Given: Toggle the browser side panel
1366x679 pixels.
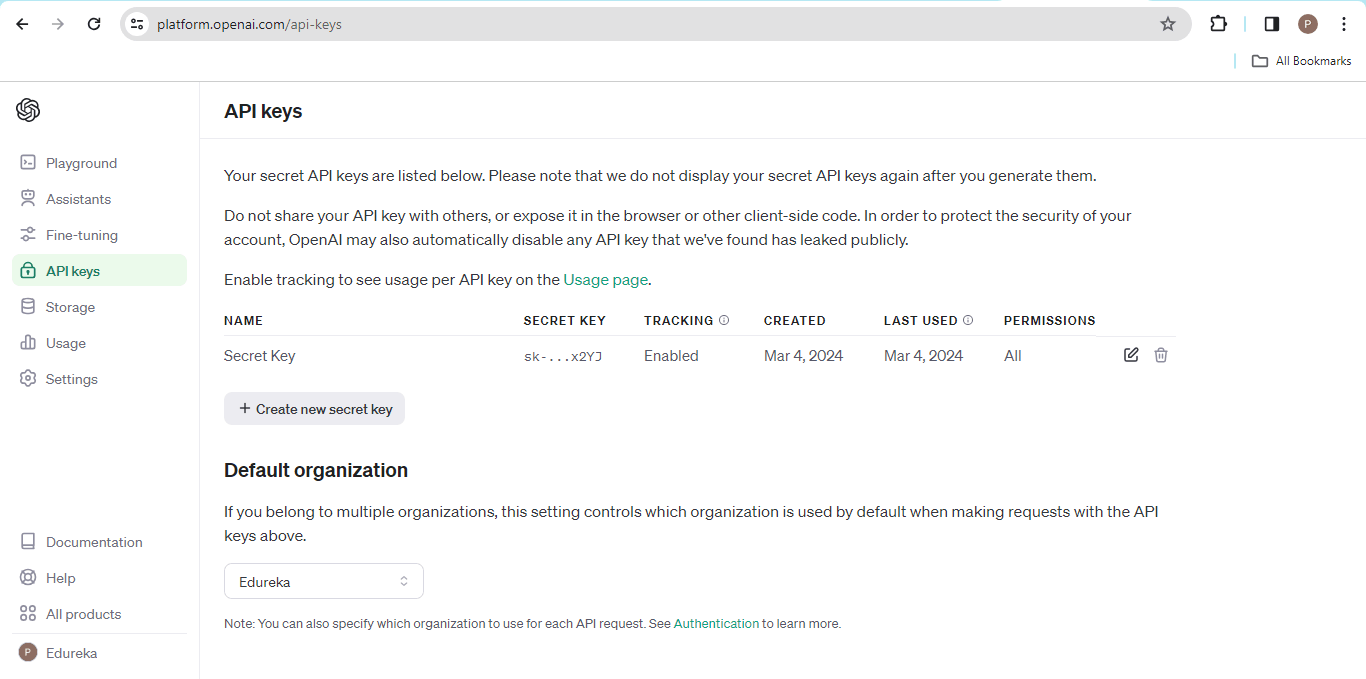Looking at the screenshot, I should (x=1271, y=24).
